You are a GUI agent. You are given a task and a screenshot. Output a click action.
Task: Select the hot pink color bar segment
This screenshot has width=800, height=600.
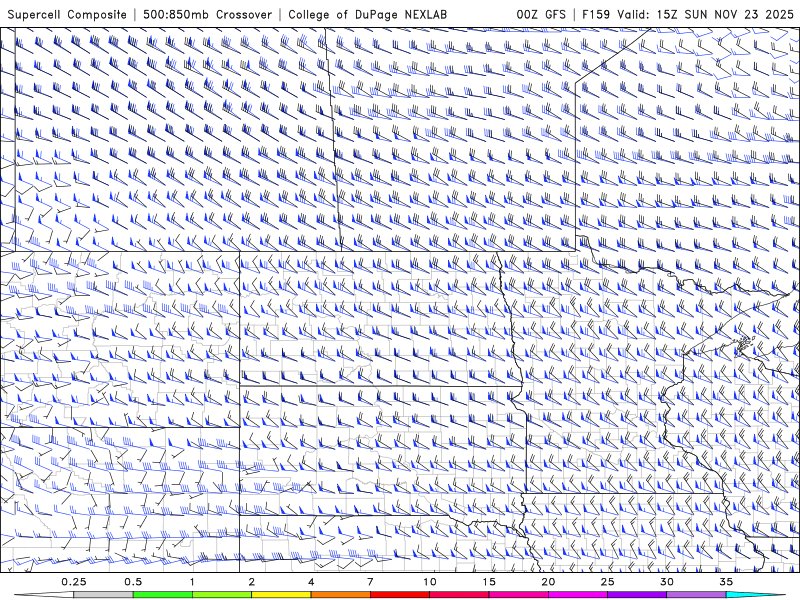coord(518,595)
